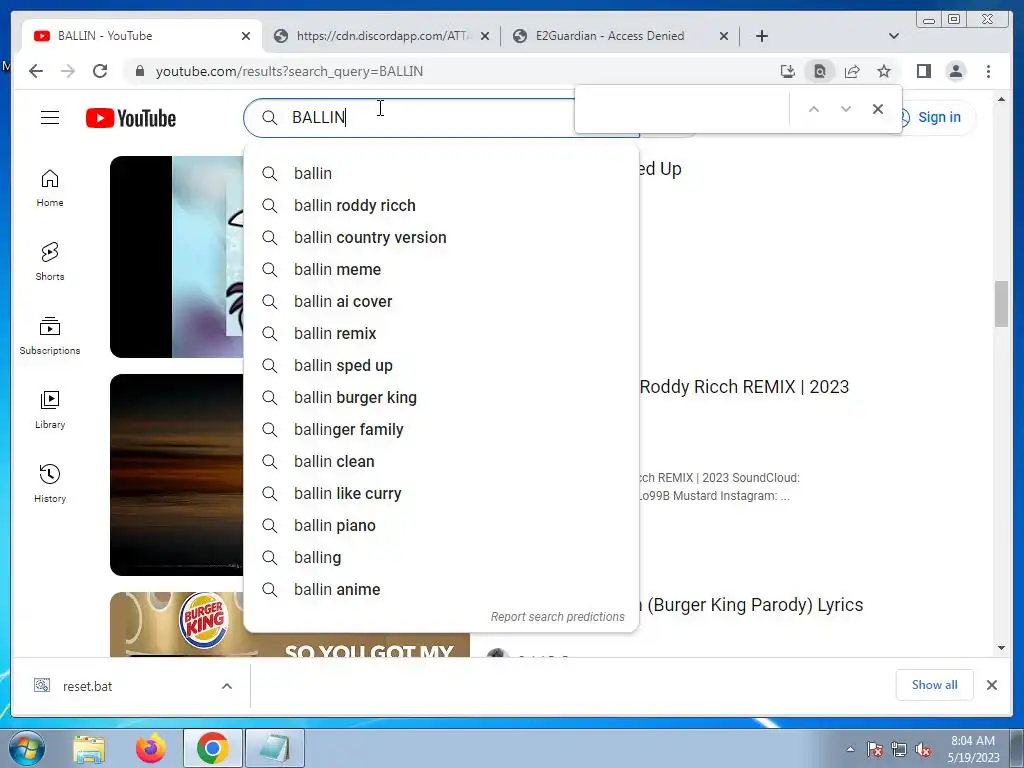This screenshot has width=1024, height=768.
Task: Select suggestion "ballin meme"
Action: click(441, 269)
